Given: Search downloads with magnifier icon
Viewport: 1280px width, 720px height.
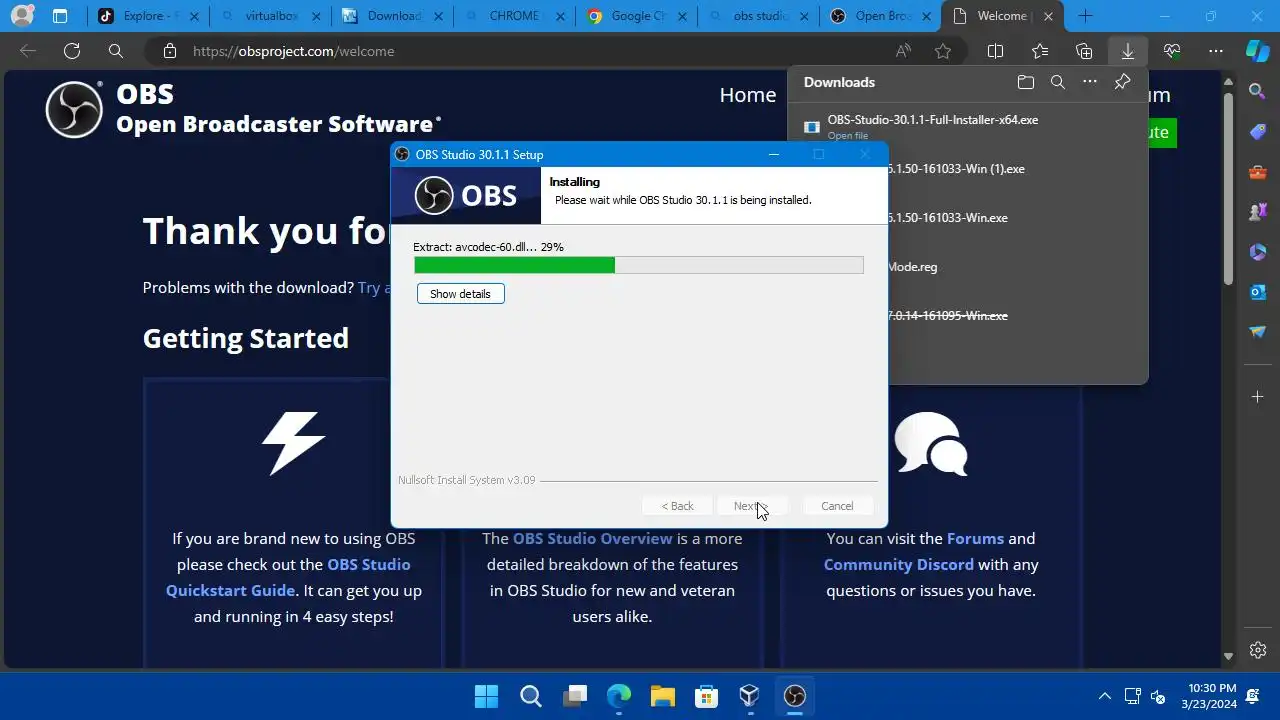Looking at the screenshot, I should (1057, 82).
